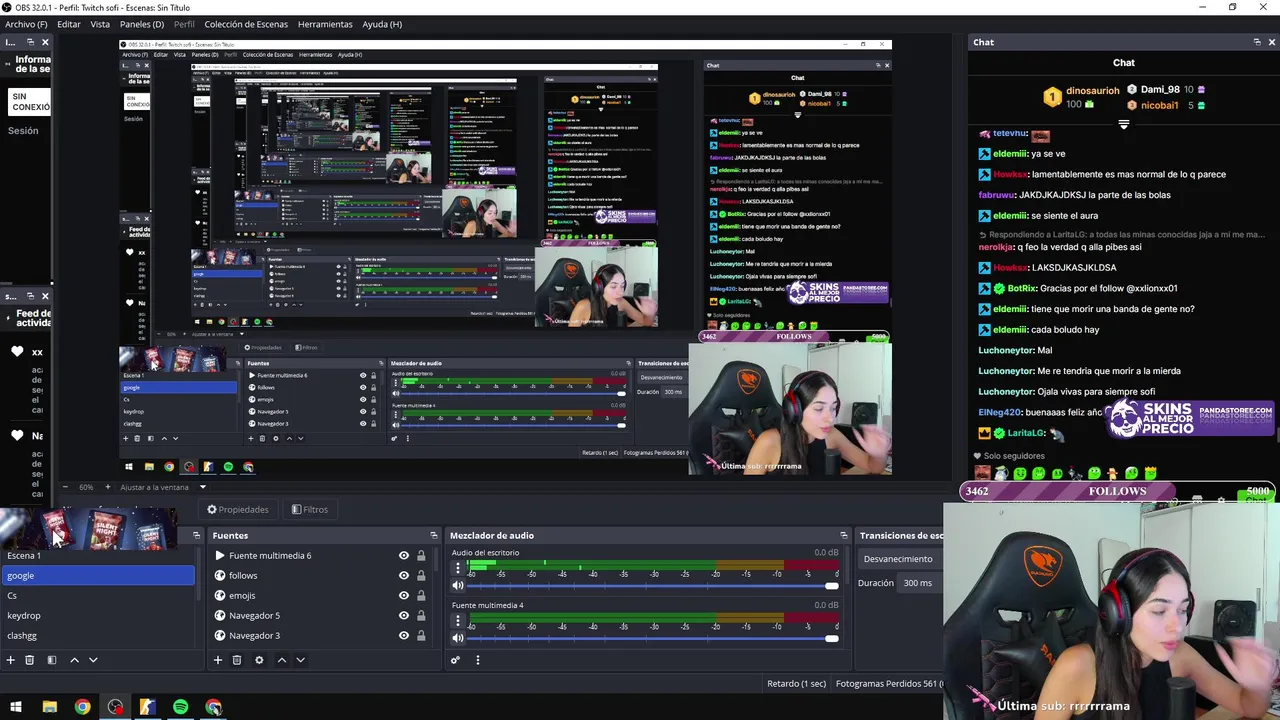
Task: Click Retardo (1 sec) status text
Action: point(797,684)
